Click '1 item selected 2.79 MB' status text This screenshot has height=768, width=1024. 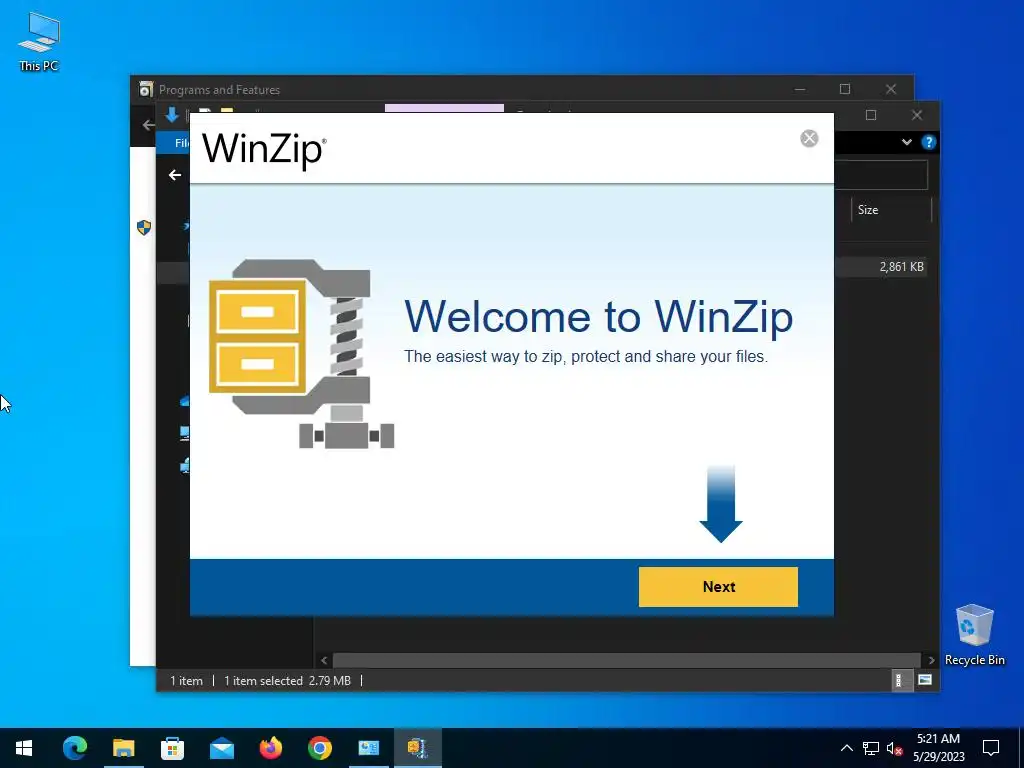(287, 680)
